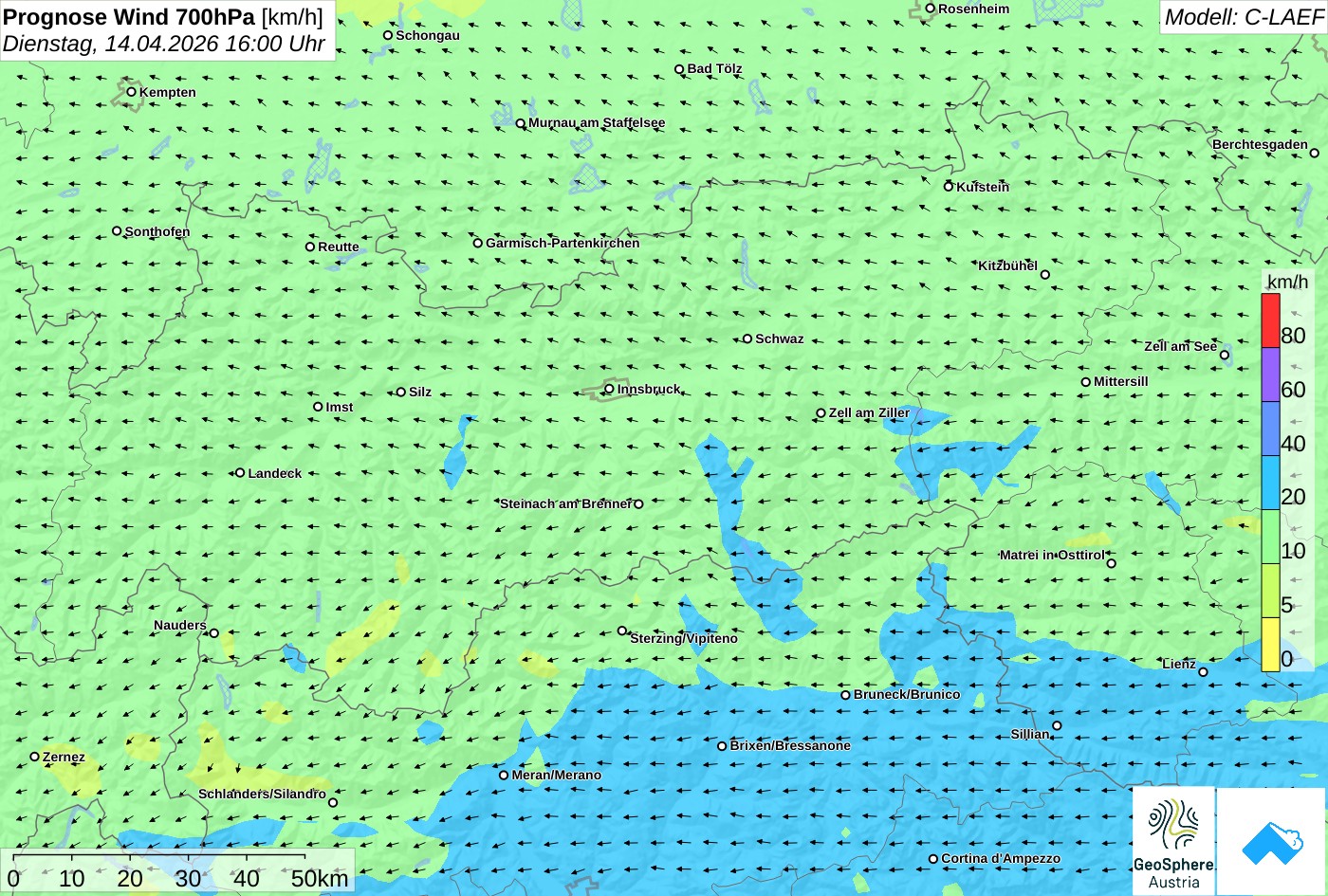Select the Rosenheim label
Screen dimensions: 1328x896
point(974,9)
